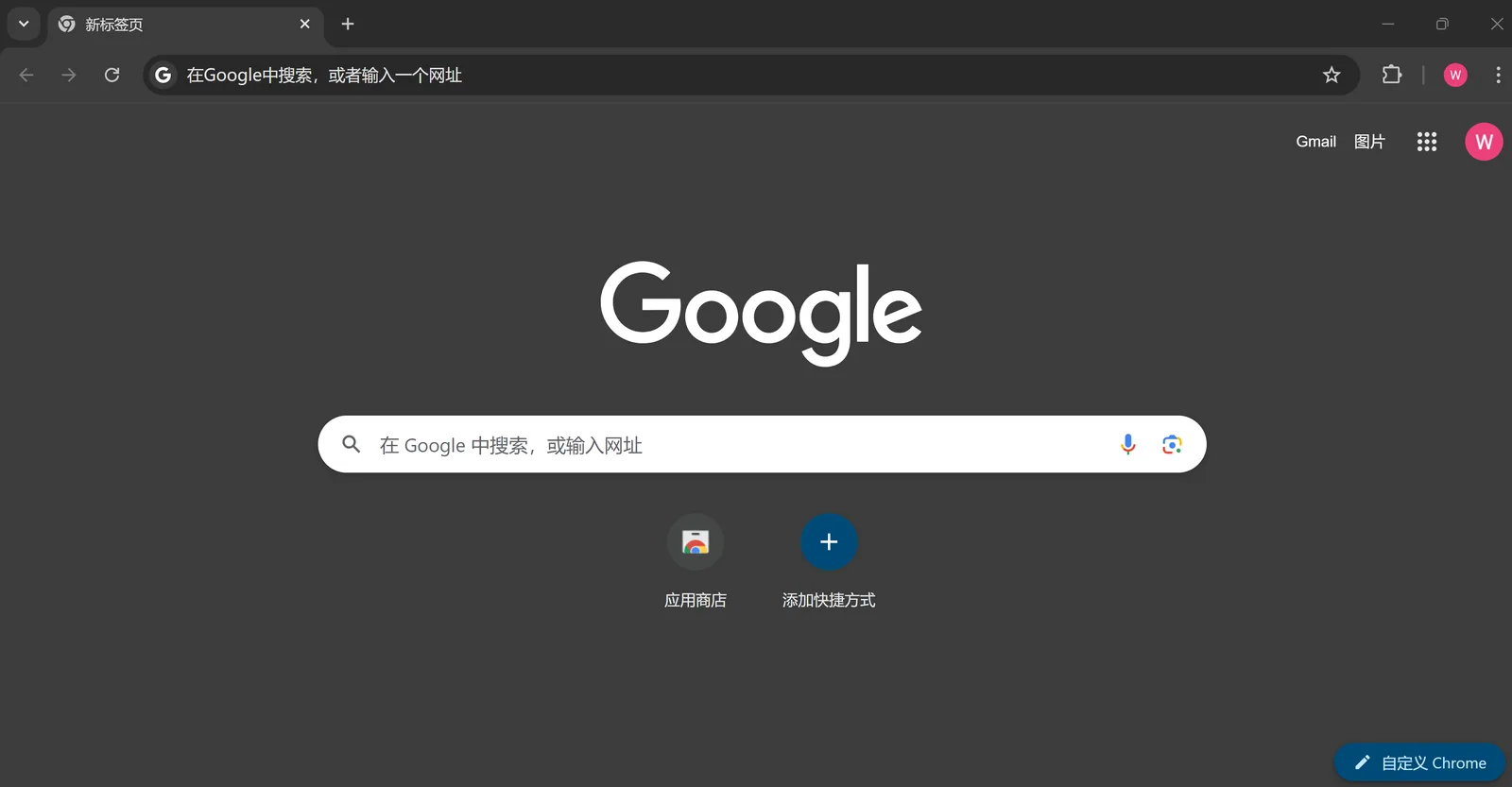Screen dimensions: 1512x787
Task: Click the magnifier icon in search box
Action: pyautogui.click(x=352, y=444)
